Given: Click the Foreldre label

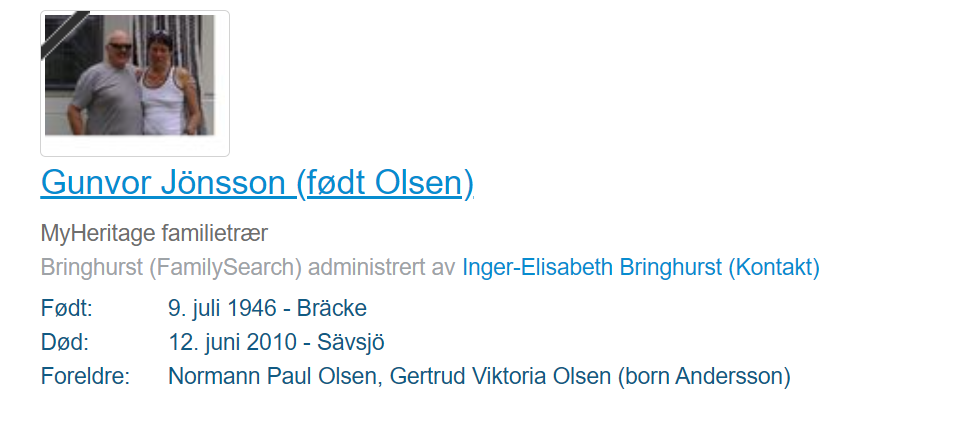Looking at the screenshot, I should click(86, 376).
